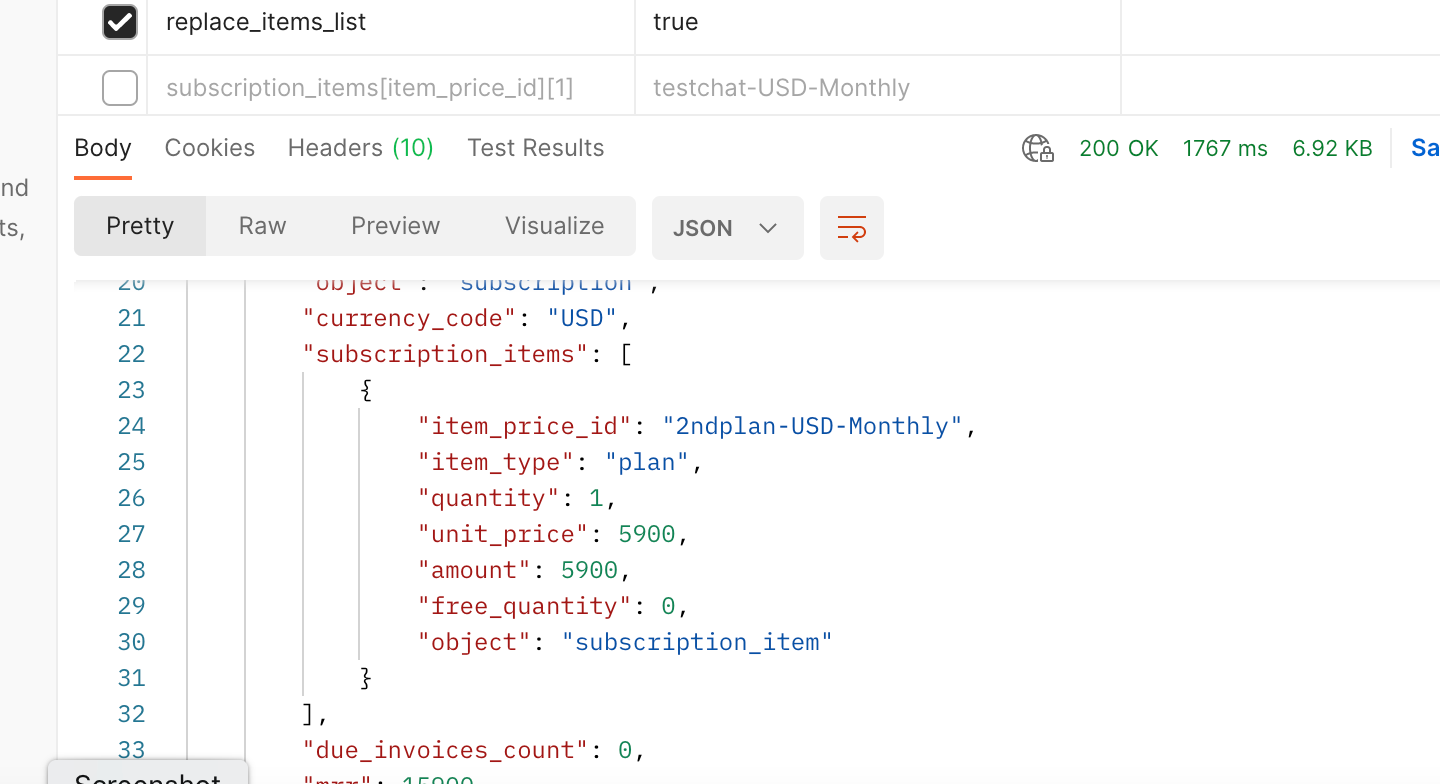
Task: Click the 1767 ms response time
Action: pyautogui.click(x=1224, y=149)
